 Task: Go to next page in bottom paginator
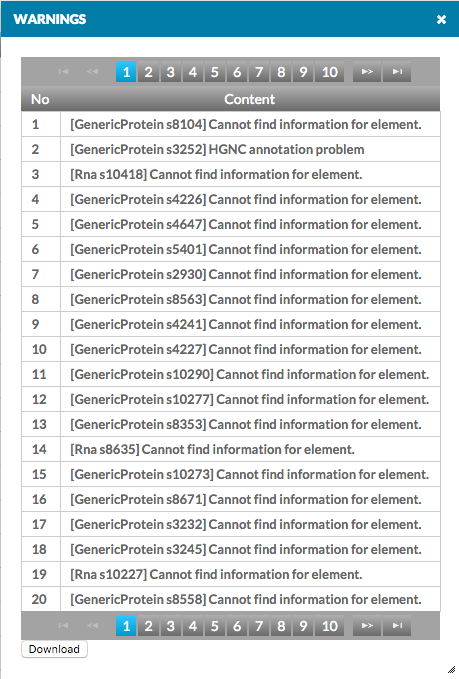[367, 625]
